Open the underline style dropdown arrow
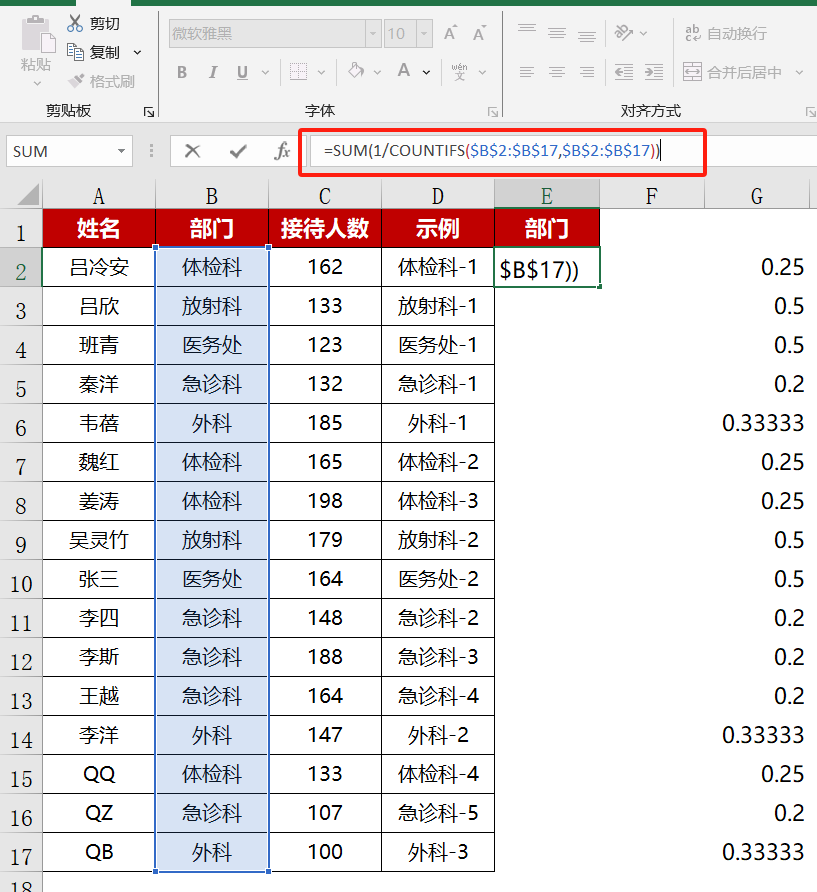This screenshot has height=892, width=817. 265,73
